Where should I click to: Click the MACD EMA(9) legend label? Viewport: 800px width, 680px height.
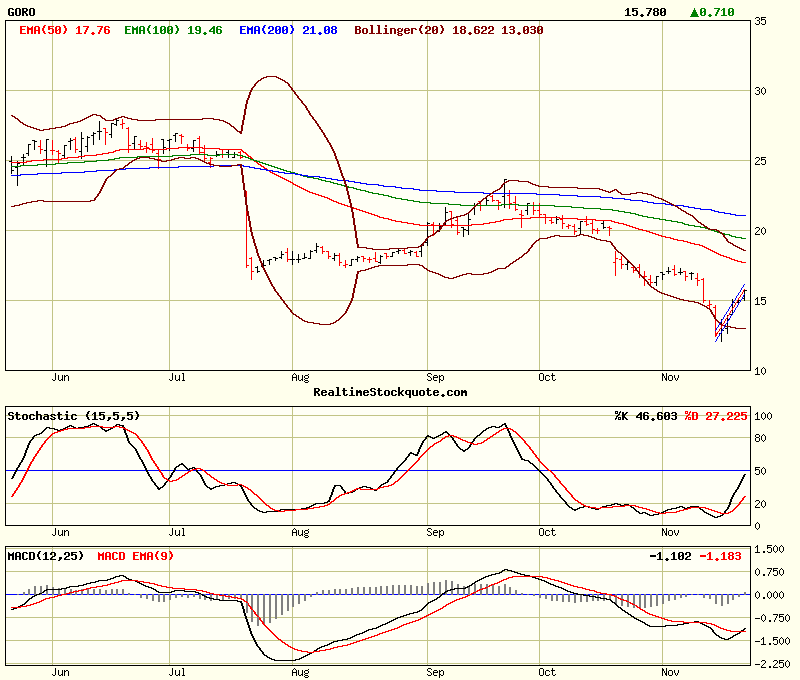click(x=135, y=556)
